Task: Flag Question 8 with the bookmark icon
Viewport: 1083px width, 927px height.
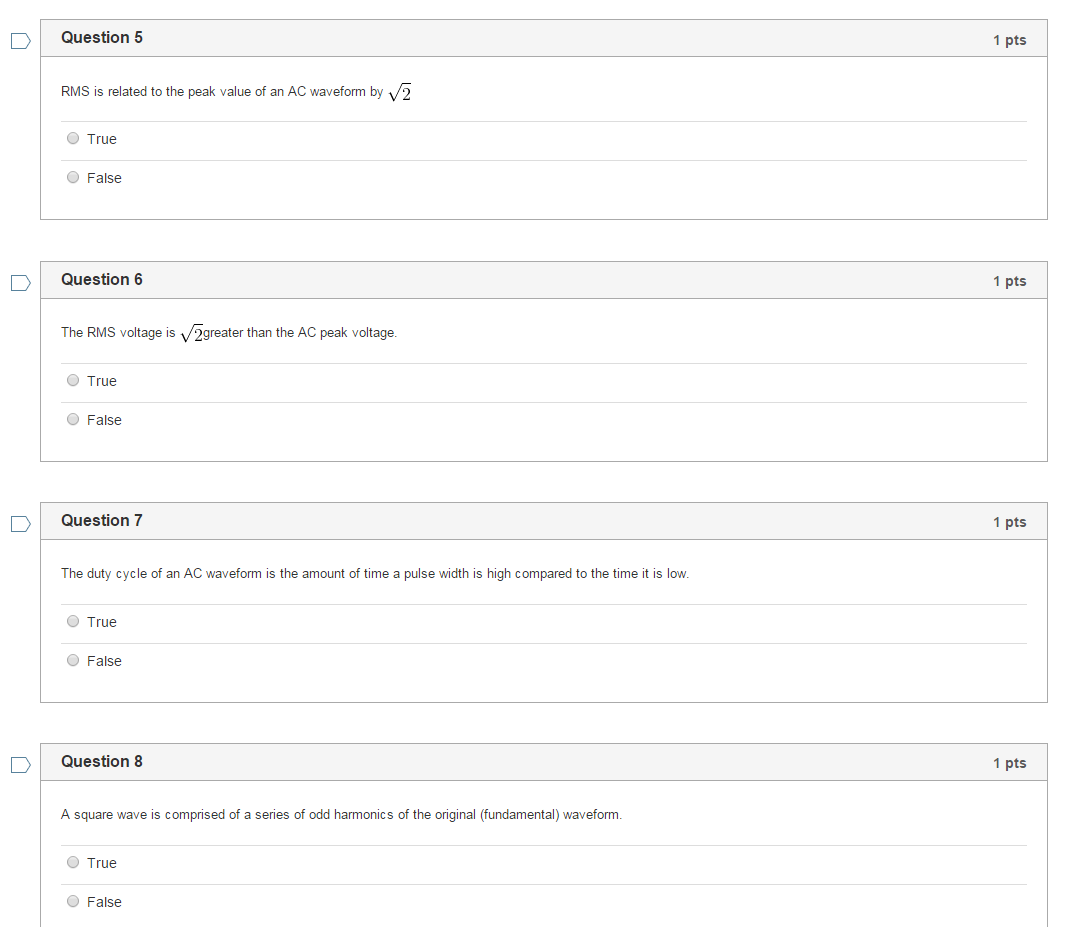Action: coord(21,765)
